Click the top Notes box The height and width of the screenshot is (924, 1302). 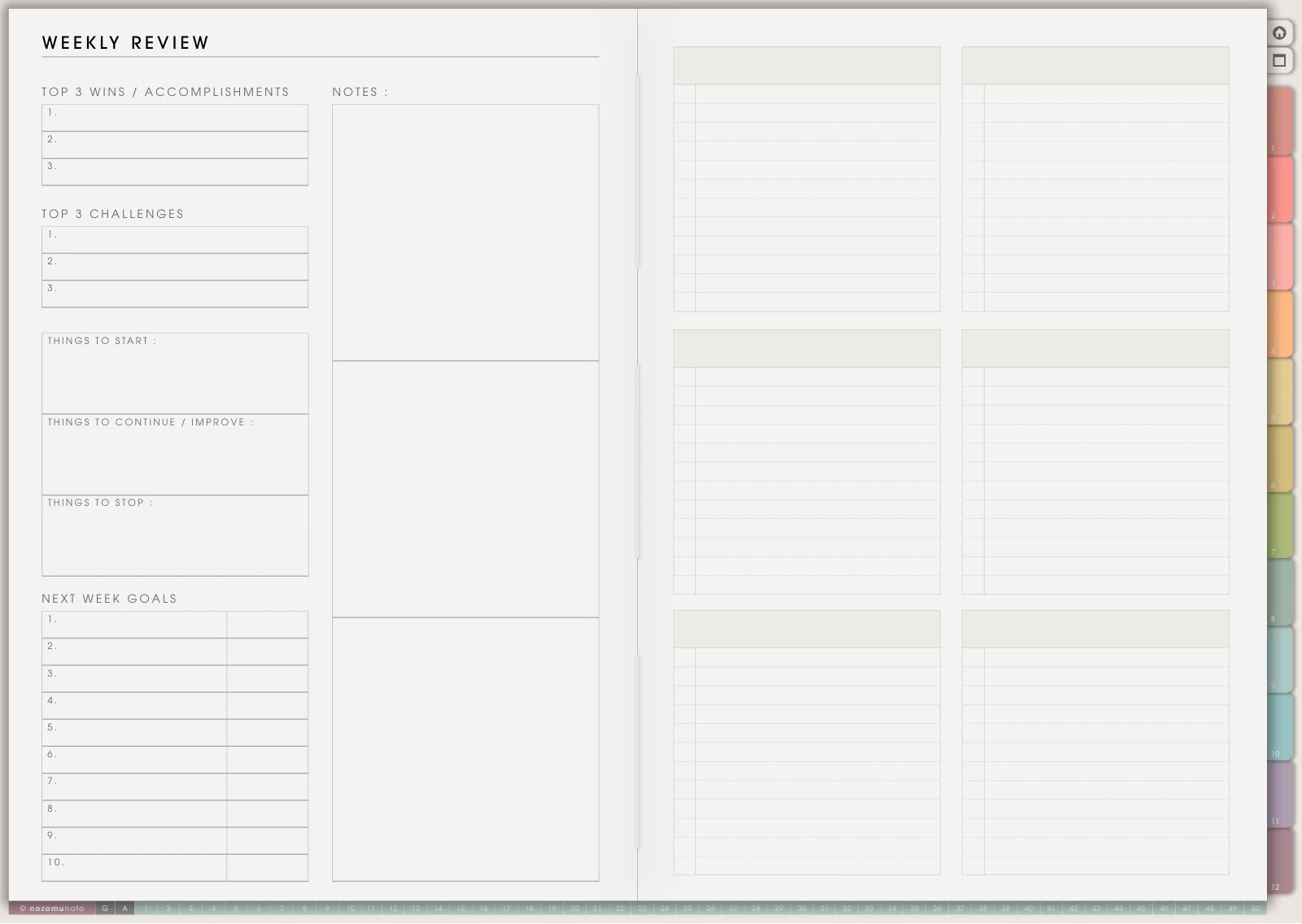point(465,233)
